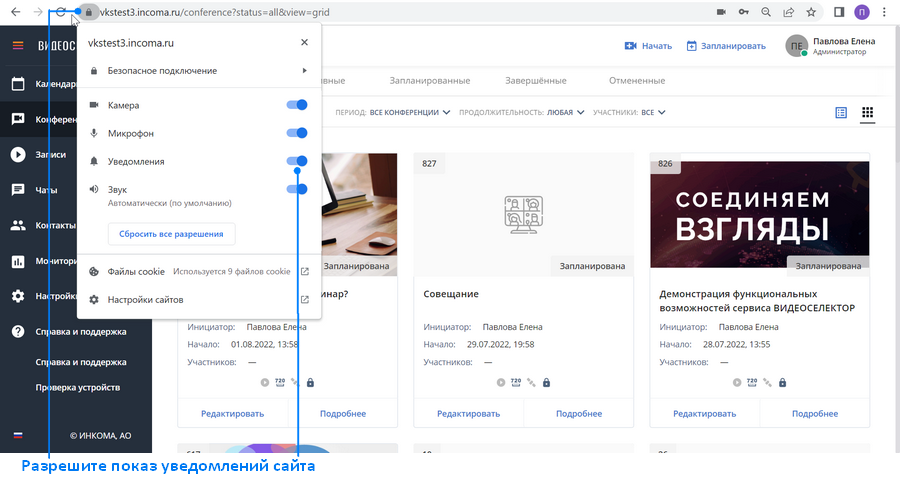Click Подробнее on the Совещание card

579,414
